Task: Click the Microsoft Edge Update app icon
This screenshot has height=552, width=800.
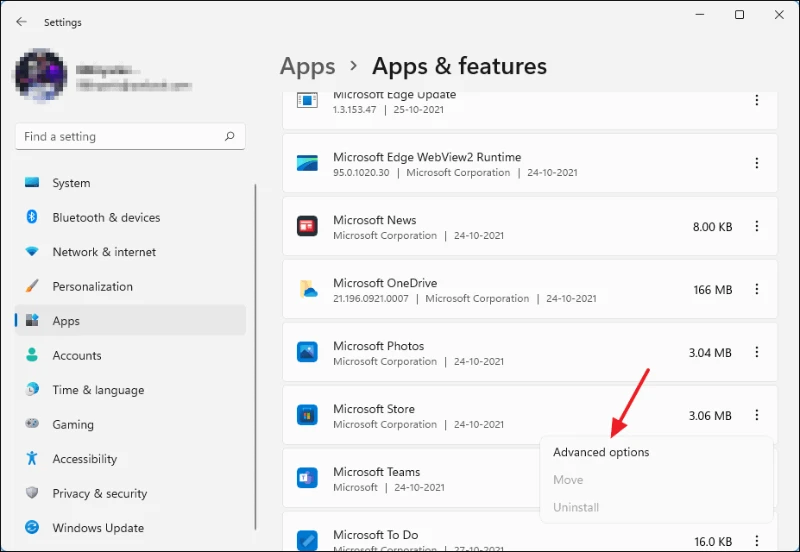Action: [307, 101]
